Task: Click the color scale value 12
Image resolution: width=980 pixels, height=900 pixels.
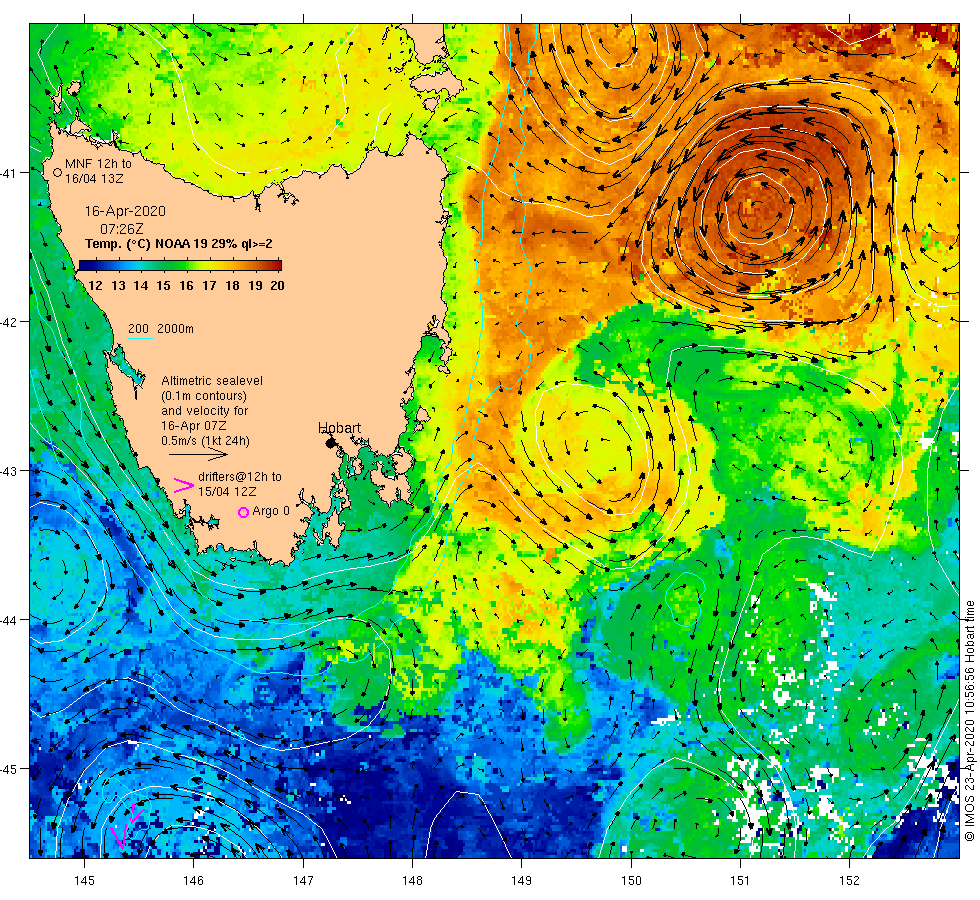Action: (x=95, y=286)
